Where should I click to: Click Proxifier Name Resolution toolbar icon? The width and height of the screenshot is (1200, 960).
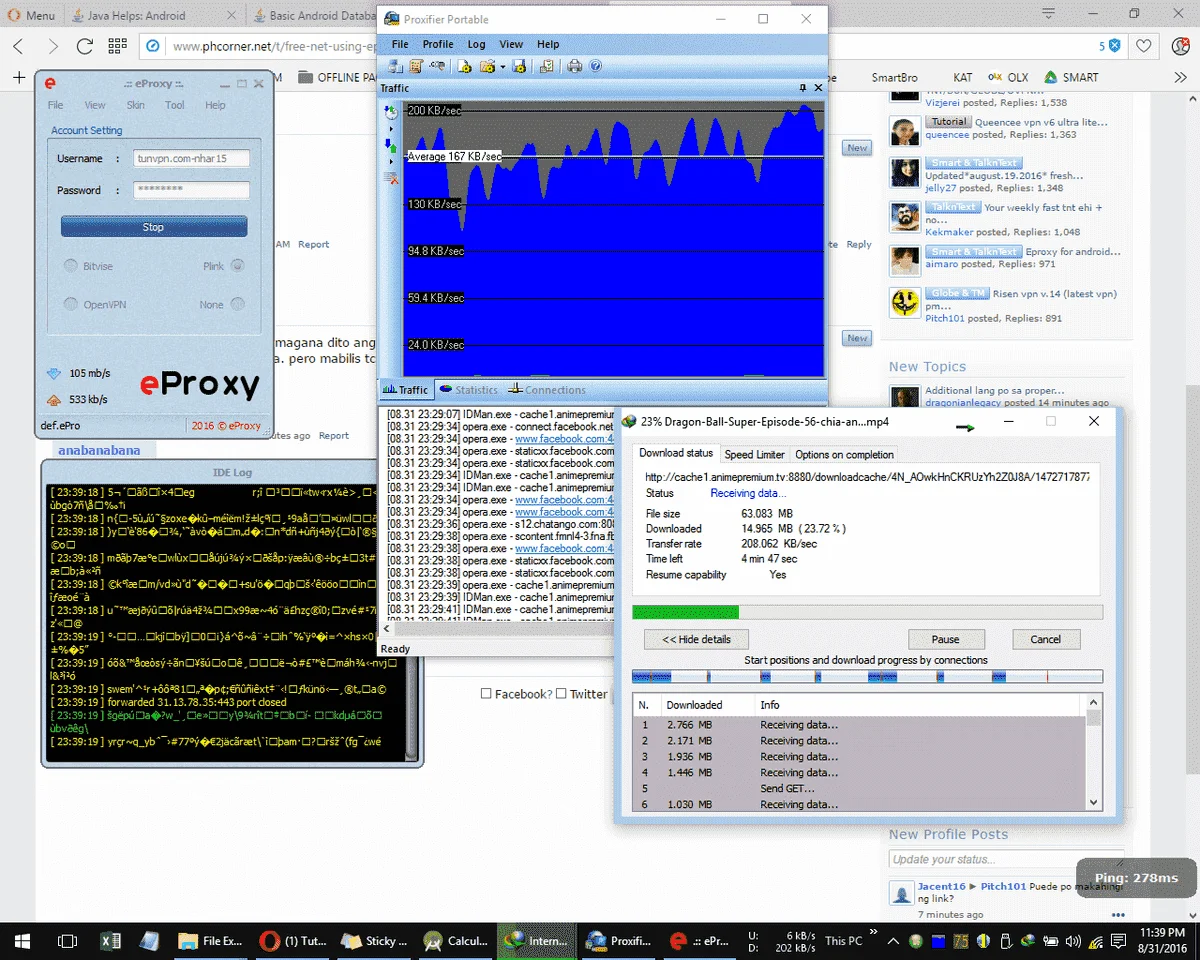click(437, 66)
